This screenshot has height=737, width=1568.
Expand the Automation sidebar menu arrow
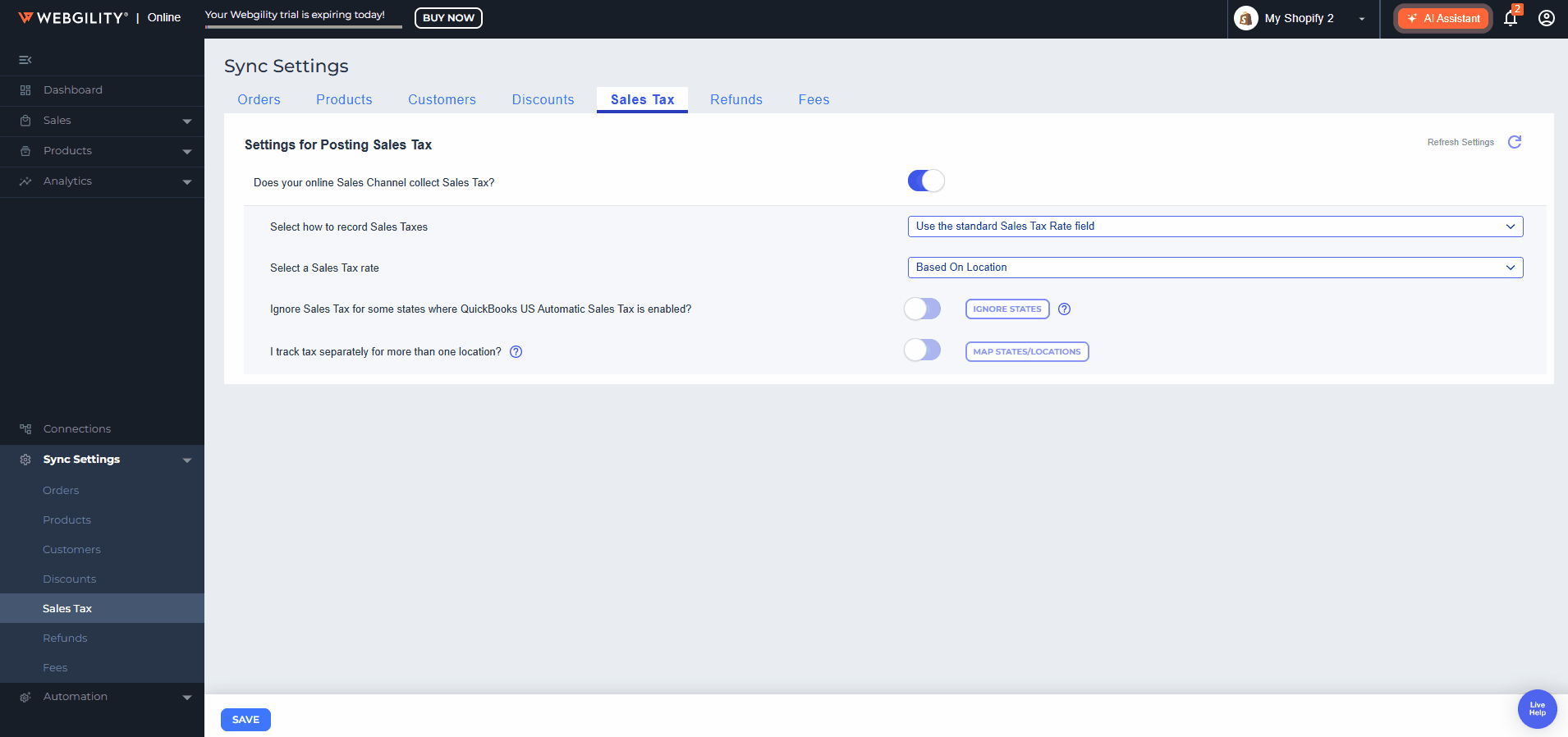point(187,698)
